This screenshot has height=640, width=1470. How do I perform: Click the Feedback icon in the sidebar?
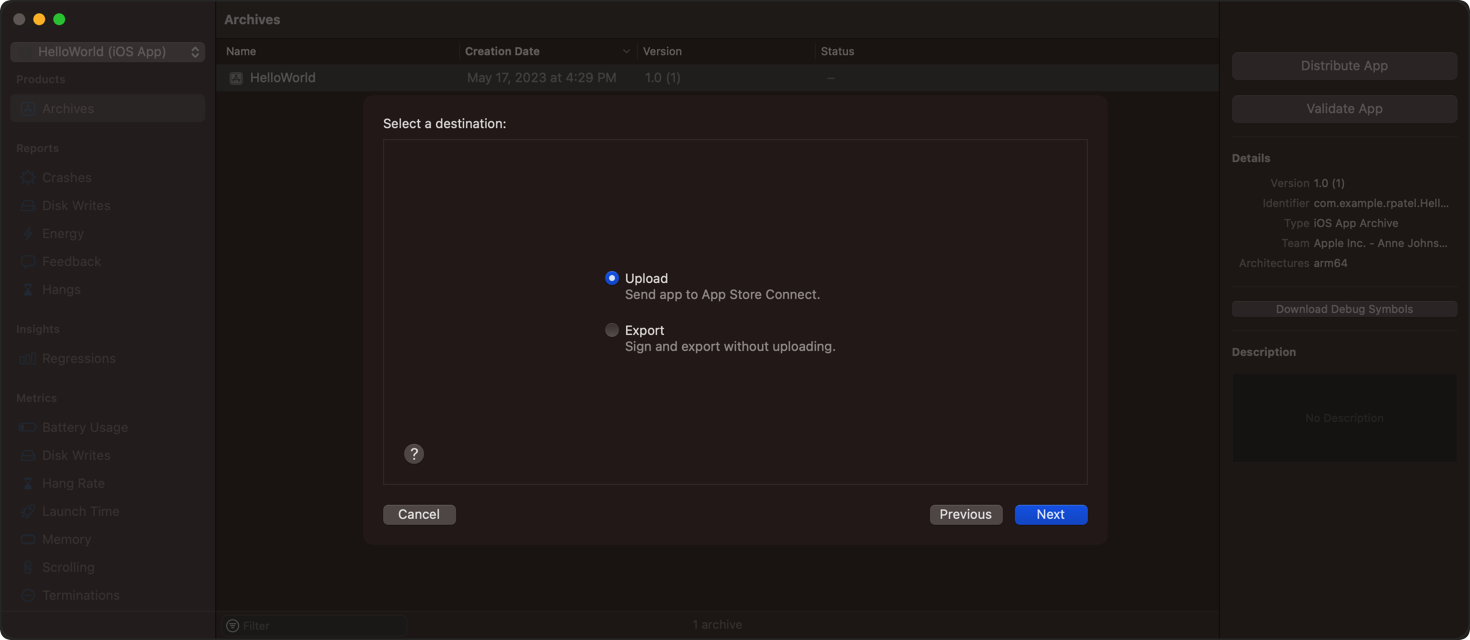28,262
